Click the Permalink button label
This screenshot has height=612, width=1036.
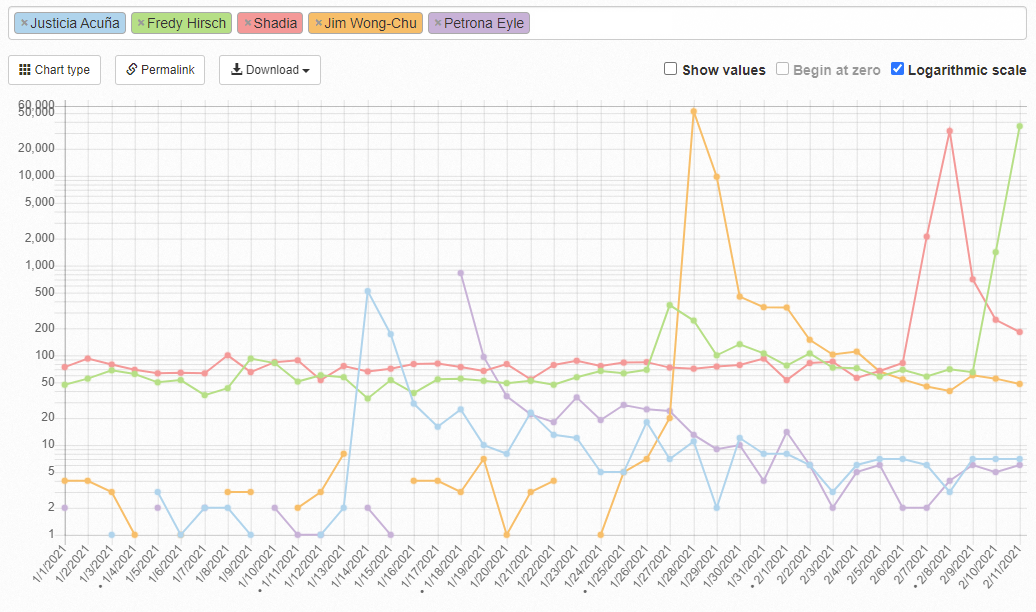pos(168,70)
